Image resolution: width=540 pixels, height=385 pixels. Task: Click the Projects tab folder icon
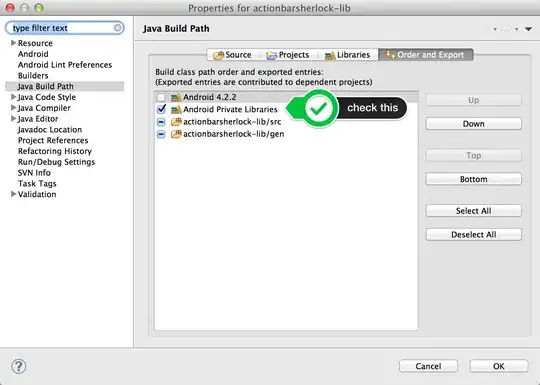pos(272,55)
